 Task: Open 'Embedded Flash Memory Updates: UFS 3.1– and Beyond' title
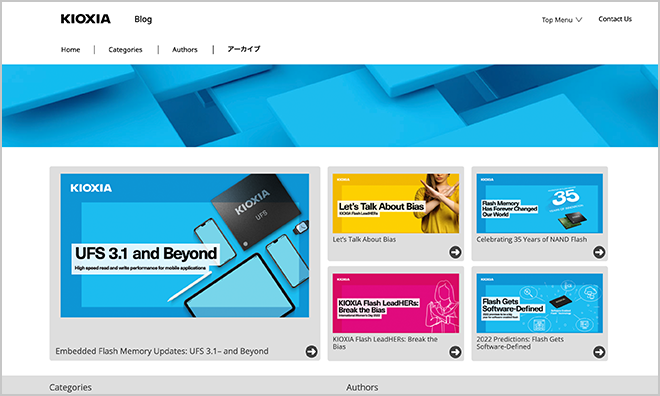point(162,351)
